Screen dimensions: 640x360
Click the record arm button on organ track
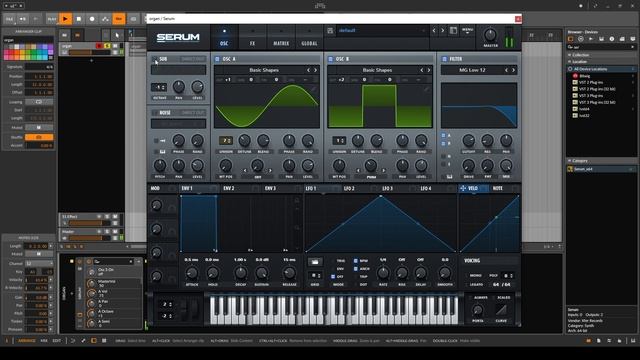(x=99, y=46)
